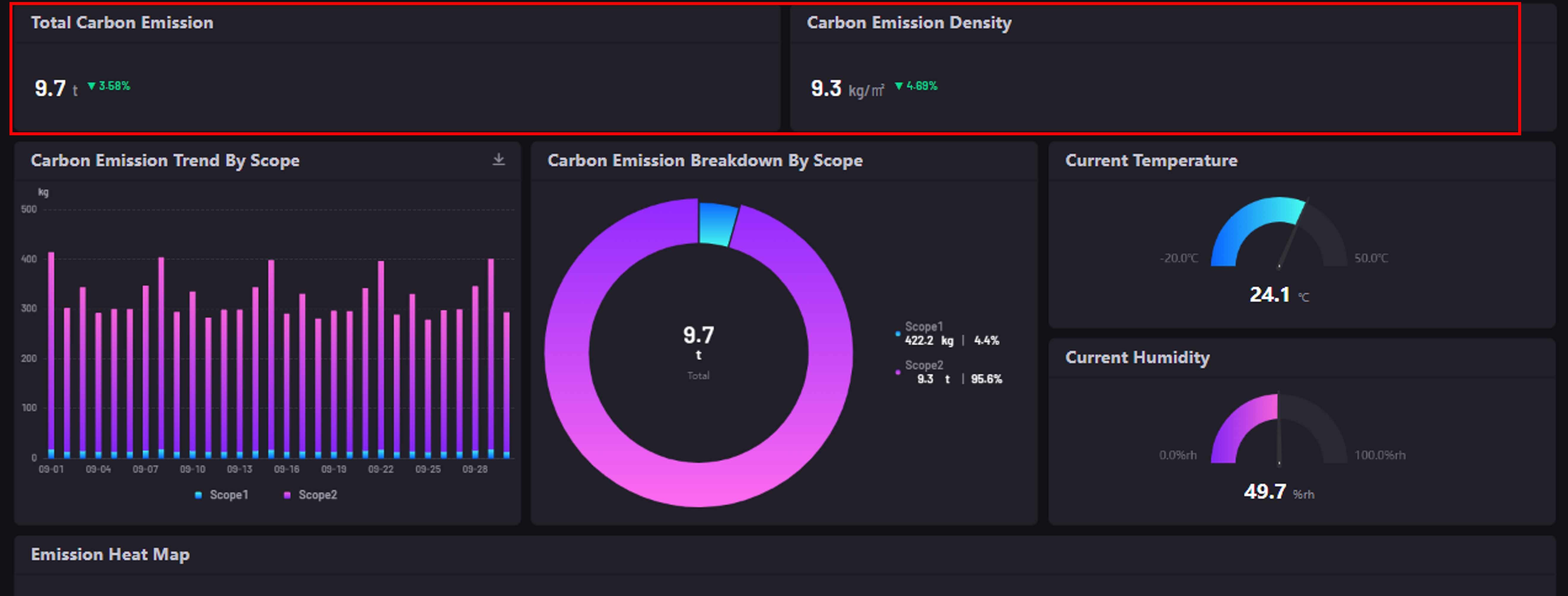The image size is (1568, 596).
Task: Click the 09-28 x-axis date label
Action: [x=475, y=469]
